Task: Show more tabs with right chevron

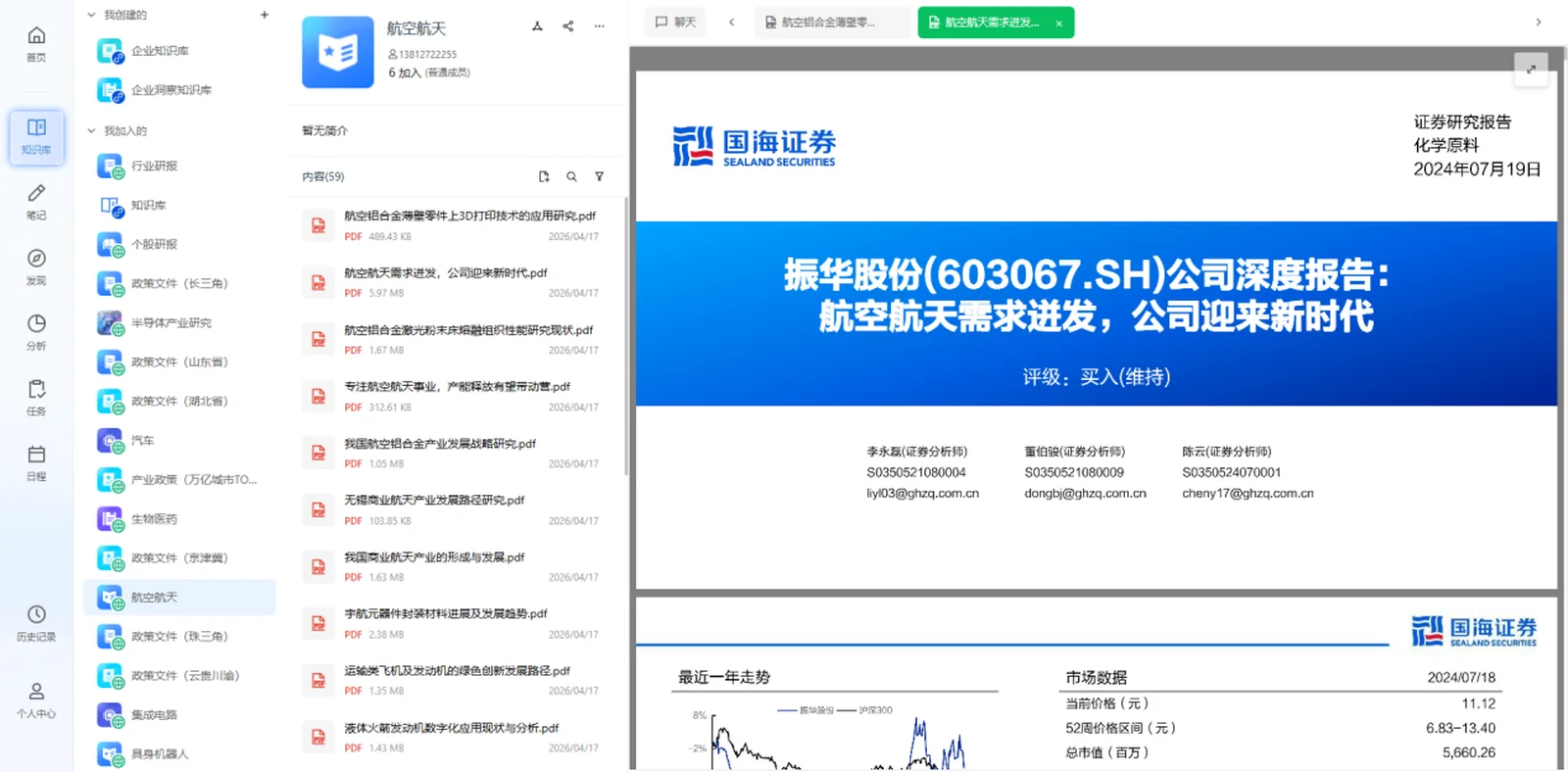Action: click(x=1538, y=22)
